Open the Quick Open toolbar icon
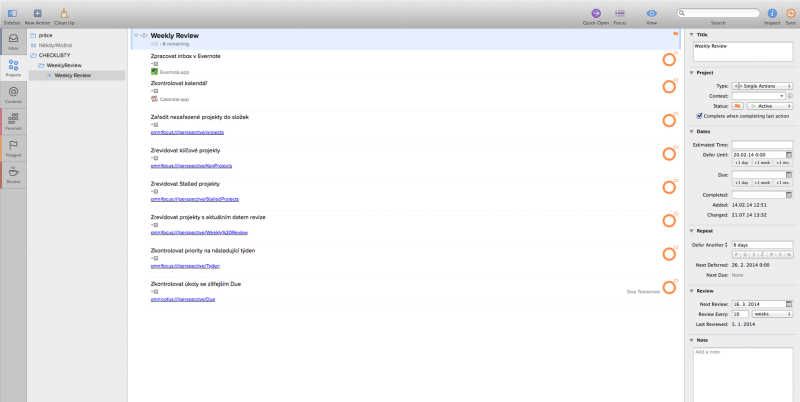The width and height of the screenshot is (800, 402). (x=596, y=12)
